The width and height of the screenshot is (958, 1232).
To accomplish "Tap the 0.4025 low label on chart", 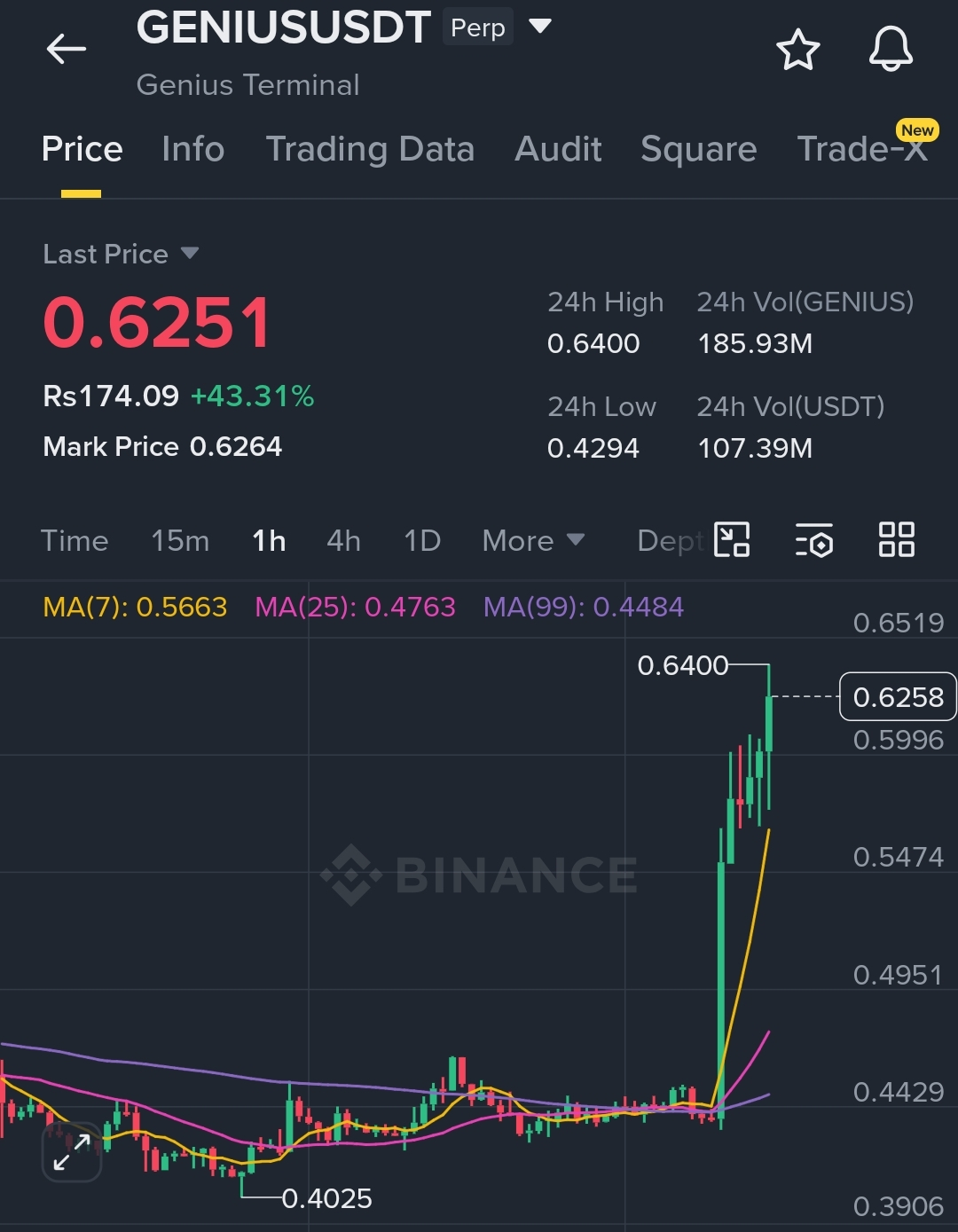I will (326, 1198).
